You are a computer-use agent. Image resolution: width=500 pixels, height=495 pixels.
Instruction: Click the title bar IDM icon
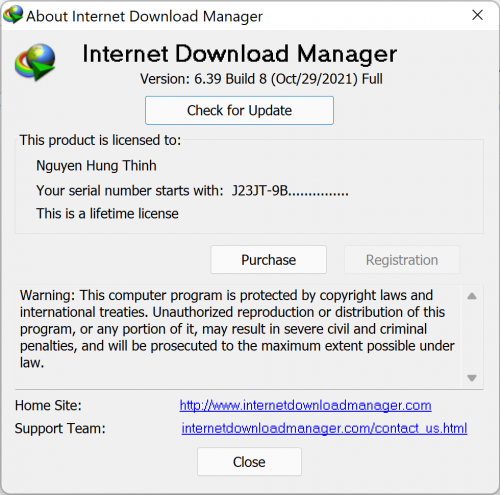tap(13, 15)
